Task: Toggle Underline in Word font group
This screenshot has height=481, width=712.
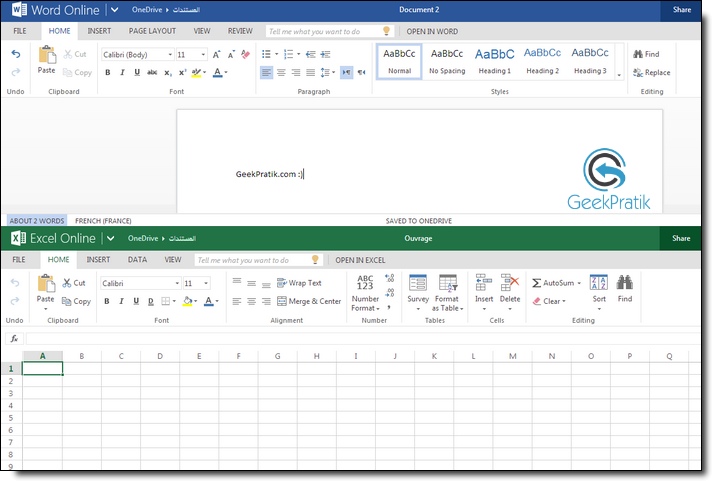Action: tap(137, 72)
